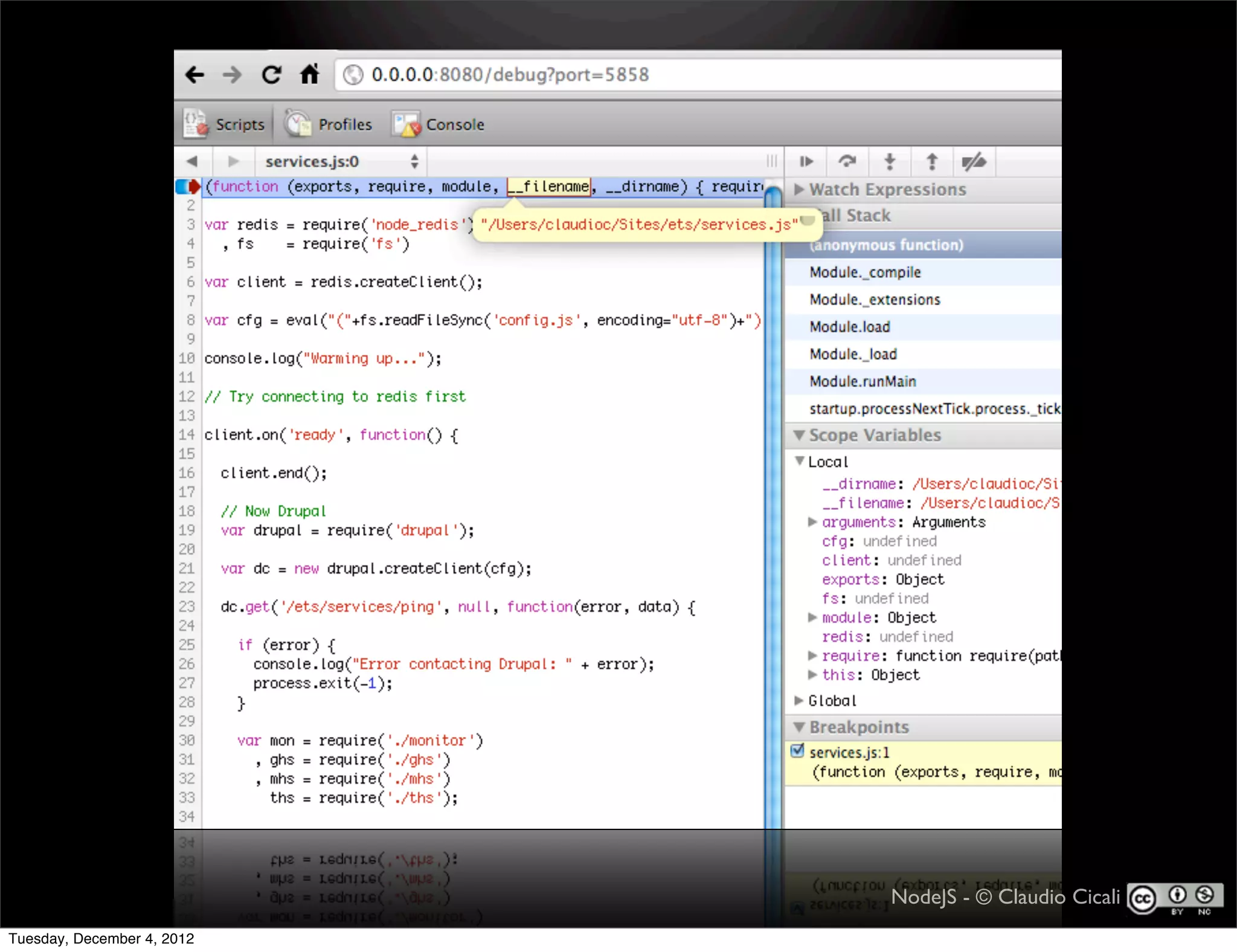The width and height of the screenshot is (1237, 952).
Task: Select Module._load stack frame
Action: pyautogui.click(x=923, y=354)
